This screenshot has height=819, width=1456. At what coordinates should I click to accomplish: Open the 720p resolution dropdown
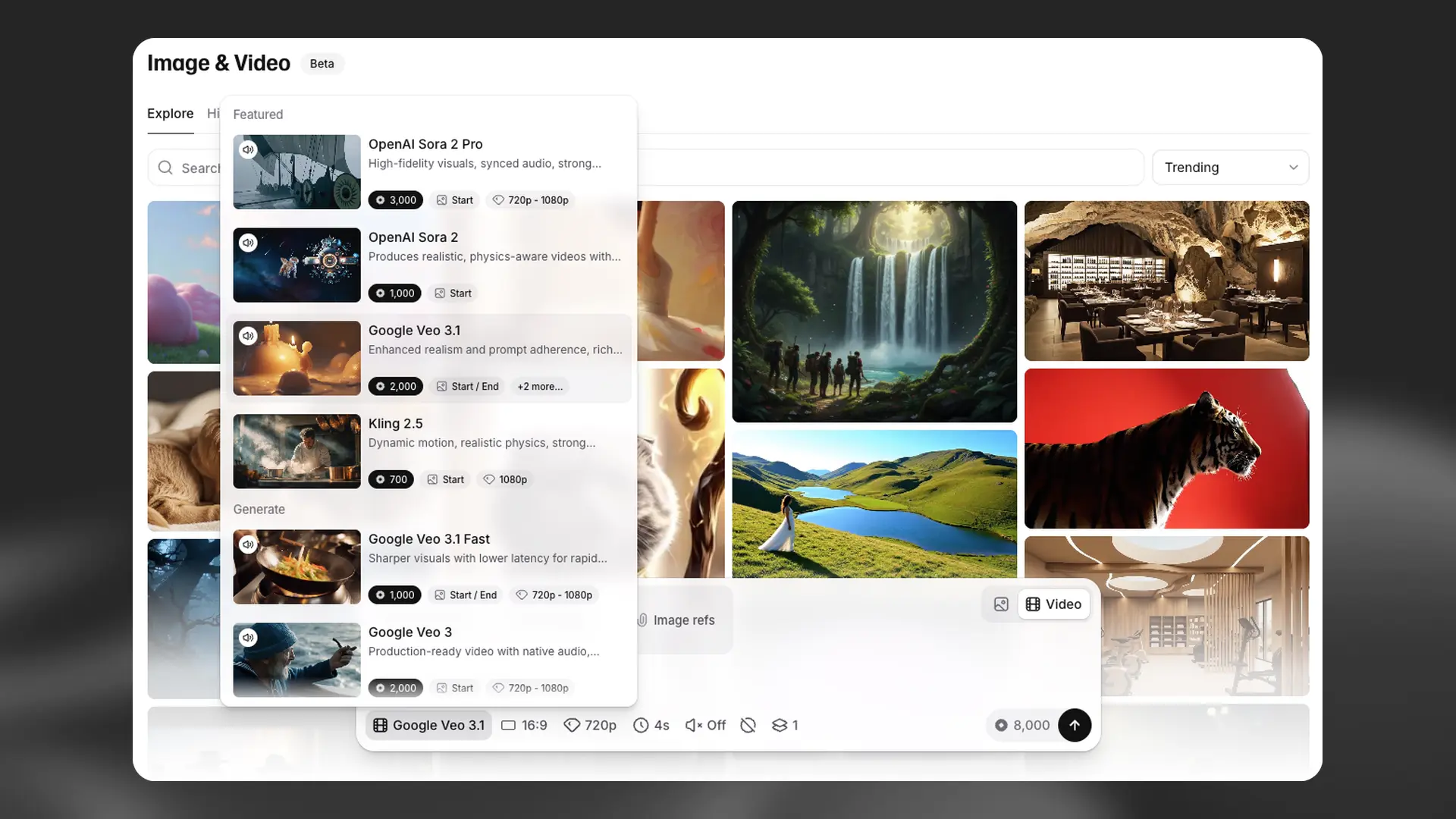[590, 725]
